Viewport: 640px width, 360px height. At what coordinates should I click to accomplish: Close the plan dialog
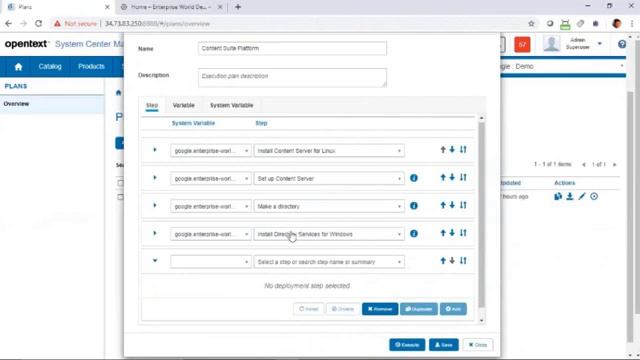coord(478,345)
